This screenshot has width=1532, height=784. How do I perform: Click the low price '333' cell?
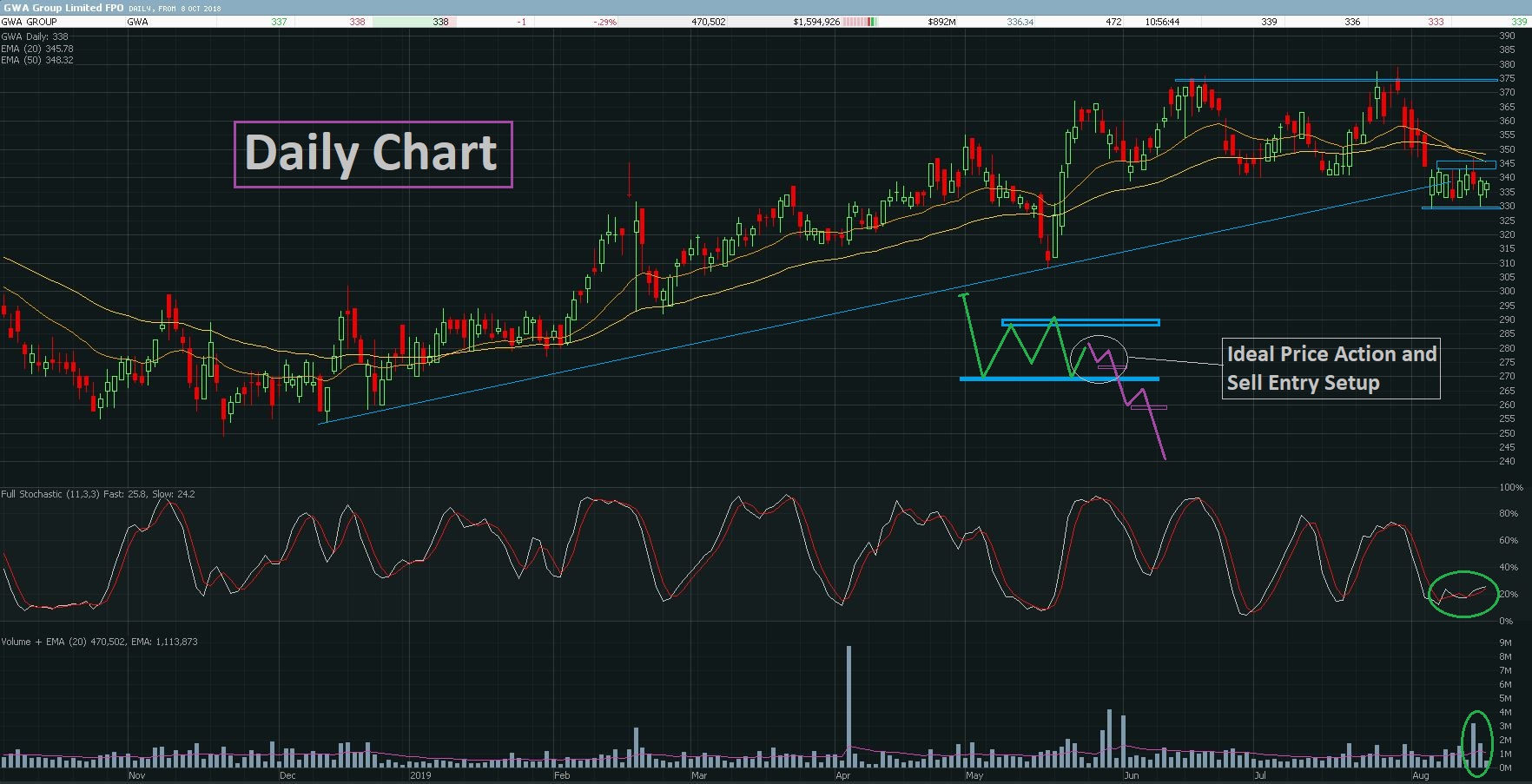1436,22
